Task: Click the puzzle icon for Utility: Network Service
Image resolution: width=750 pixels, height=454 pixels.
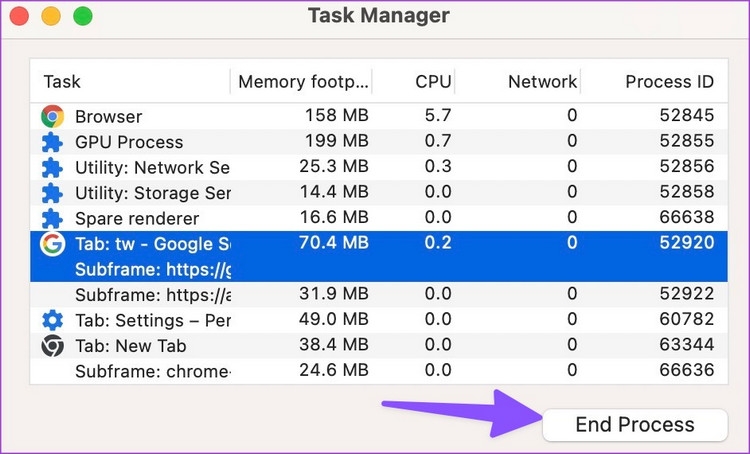Action: [52, 168]
